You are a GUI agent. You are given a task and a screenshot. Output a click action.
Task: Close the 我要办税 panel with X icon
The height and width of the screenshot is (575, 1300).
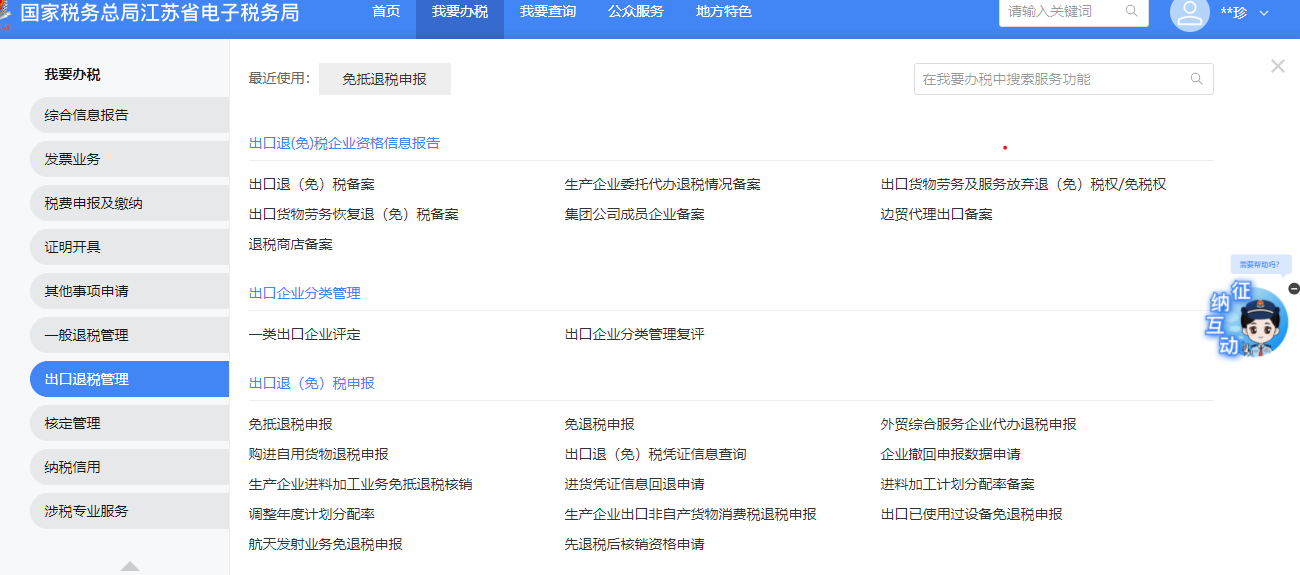point(1277,66)
